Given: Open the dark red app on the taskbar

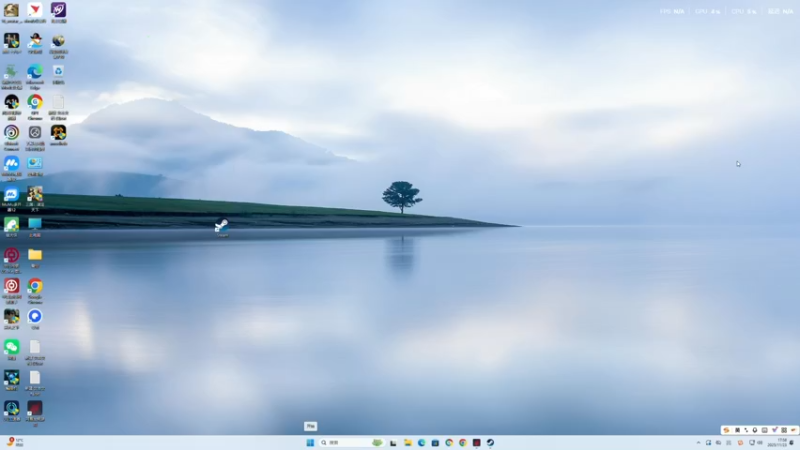Looking at the screenshot, I should 477,442.
